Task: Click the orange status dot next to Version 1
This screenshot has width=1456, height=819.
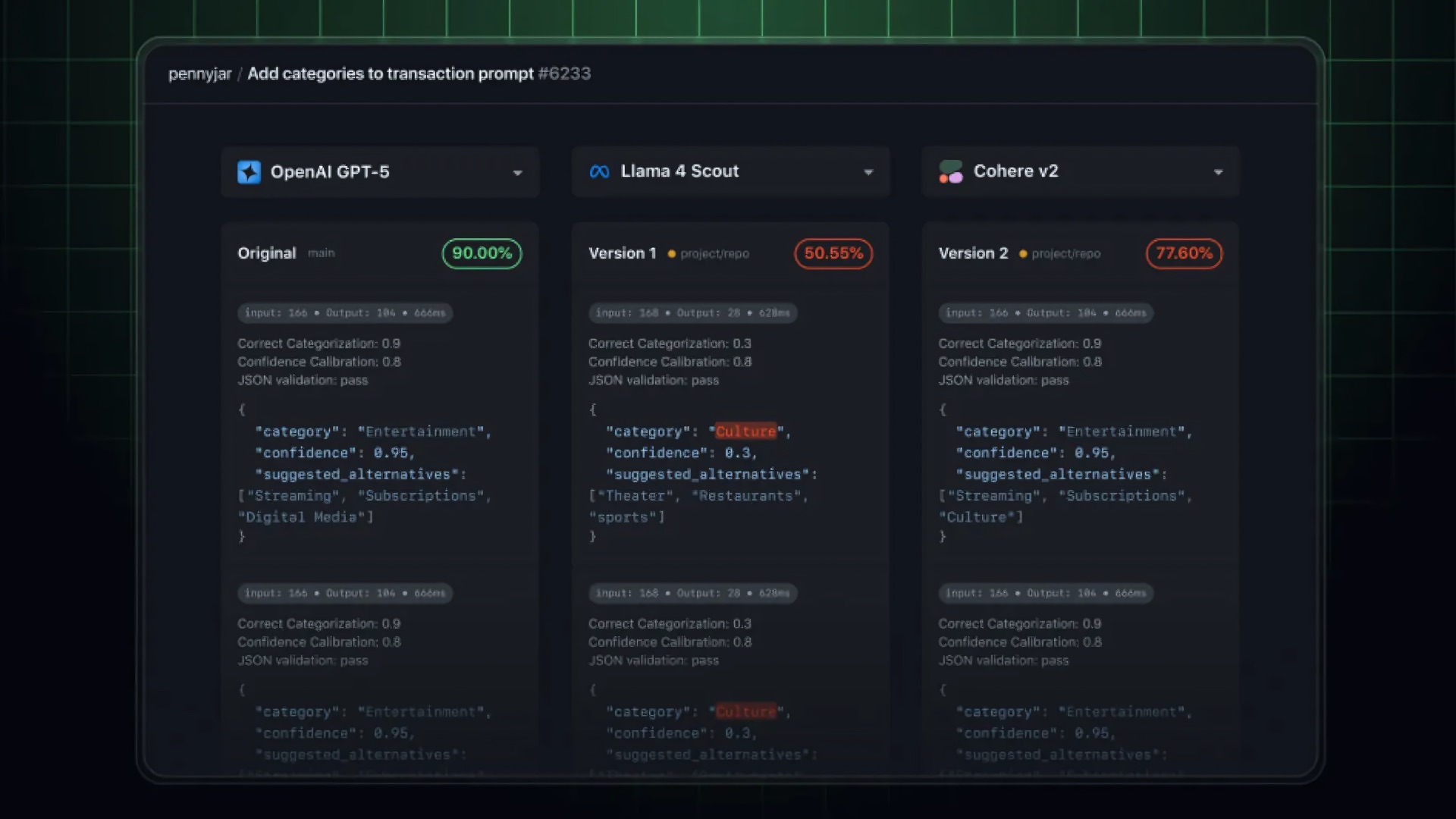Action: [x=671, y=254]
